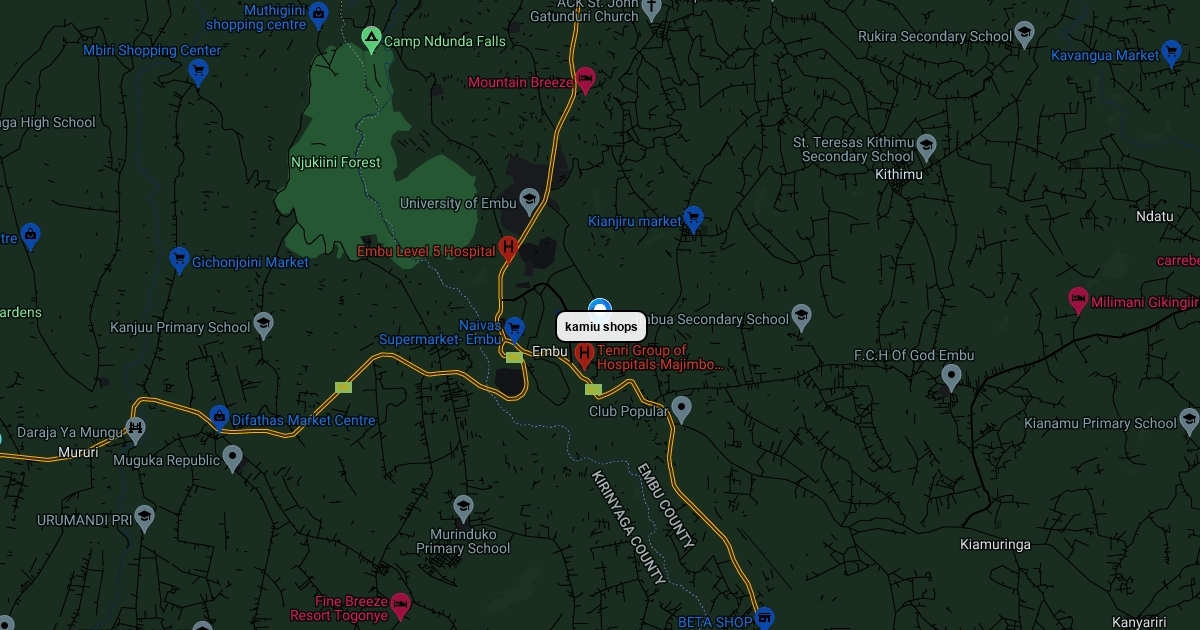
Task: Select the Muguka Republic location pin
Action: pyautogui.click(x=233, y=458)
